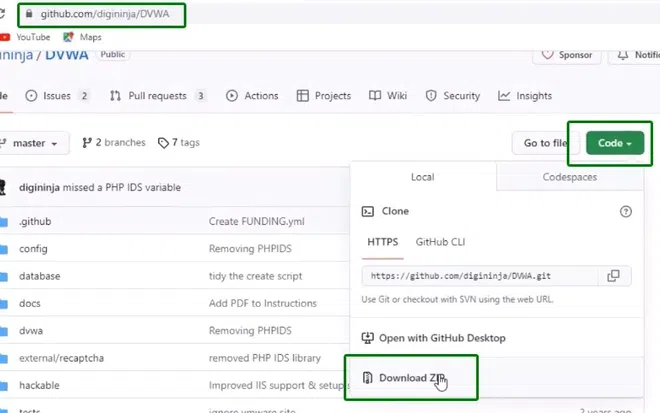Switch to the Codespaces tab

point(570,177)
